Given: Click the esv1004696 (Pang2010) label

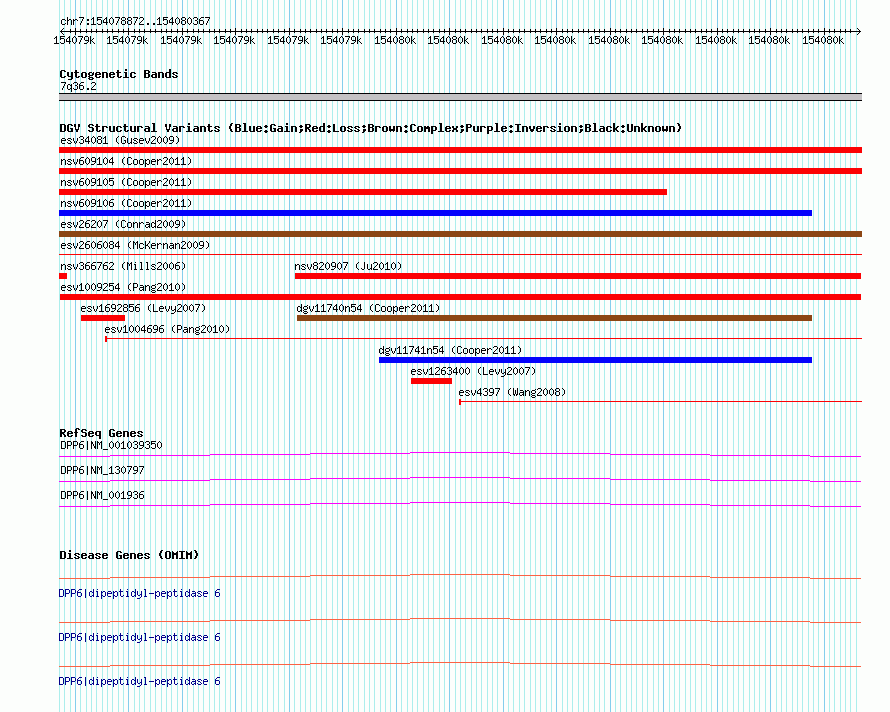Looking at the screenshot, I should coord(167,329).
